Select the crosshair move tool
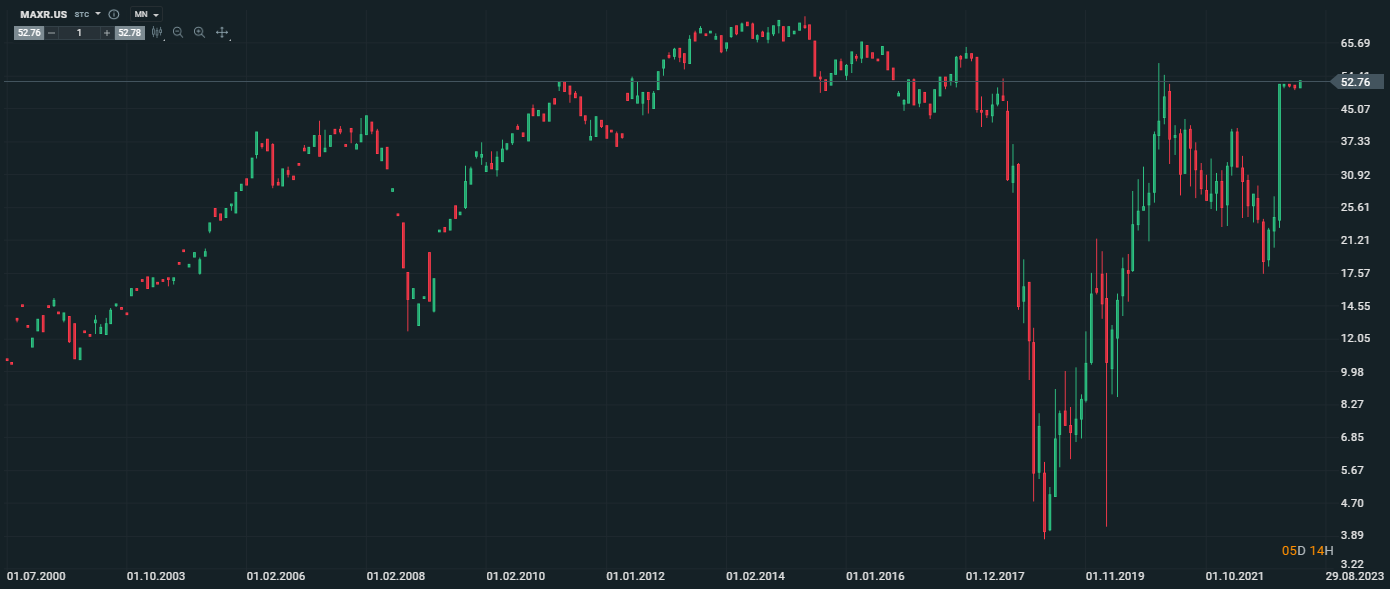1390x589 pixels. (222, 33)
